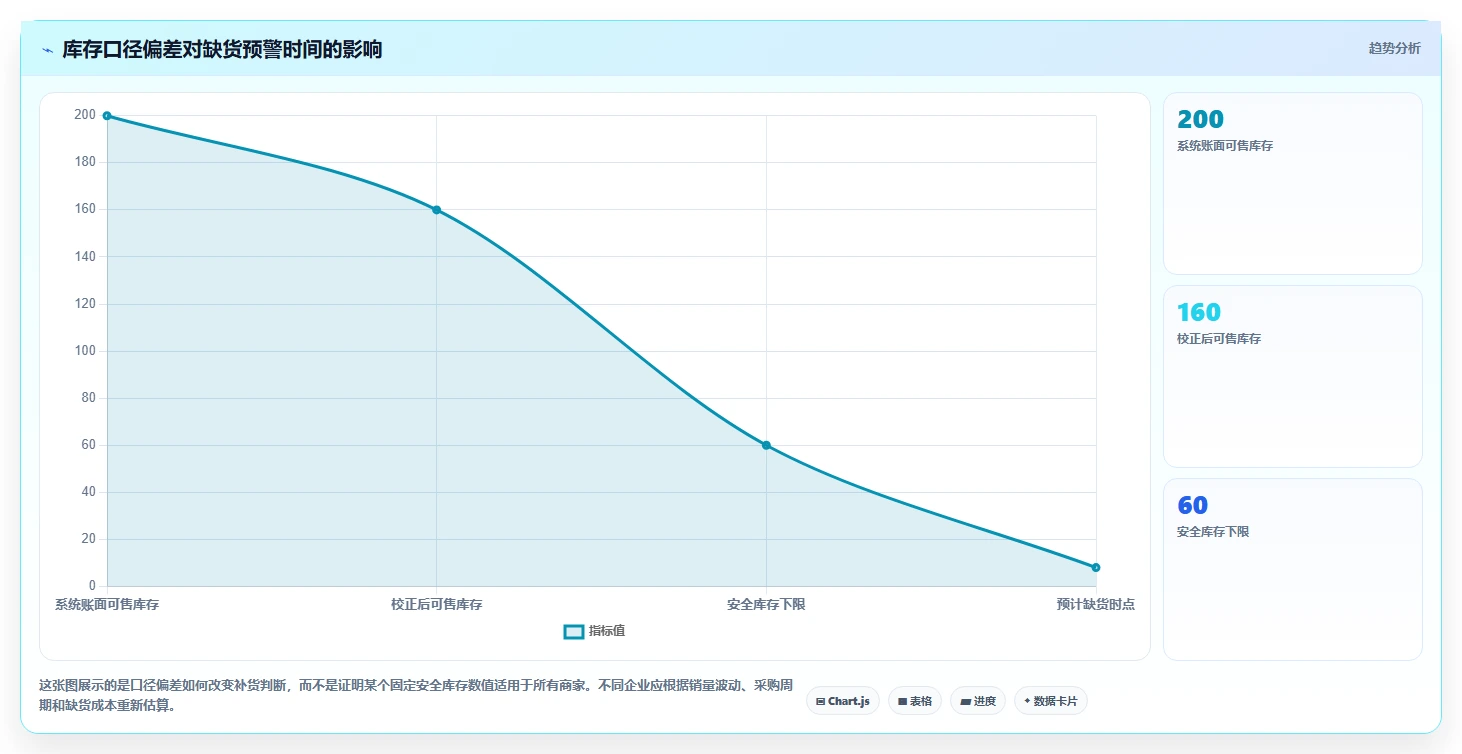This screenshot has width=1462, height=754.
Task: Click y-axis value 180
Action: point(85,162)
